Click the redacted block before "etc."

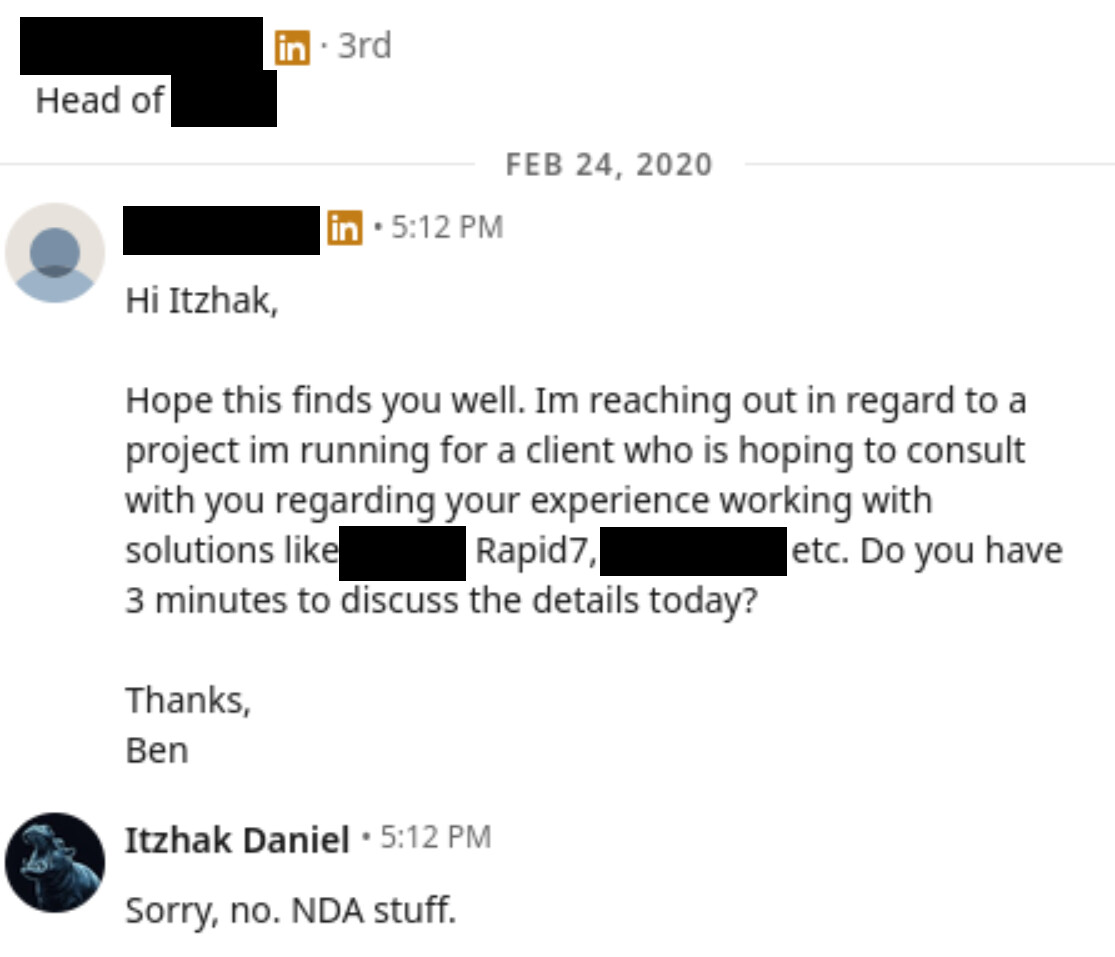coord(693,551)
